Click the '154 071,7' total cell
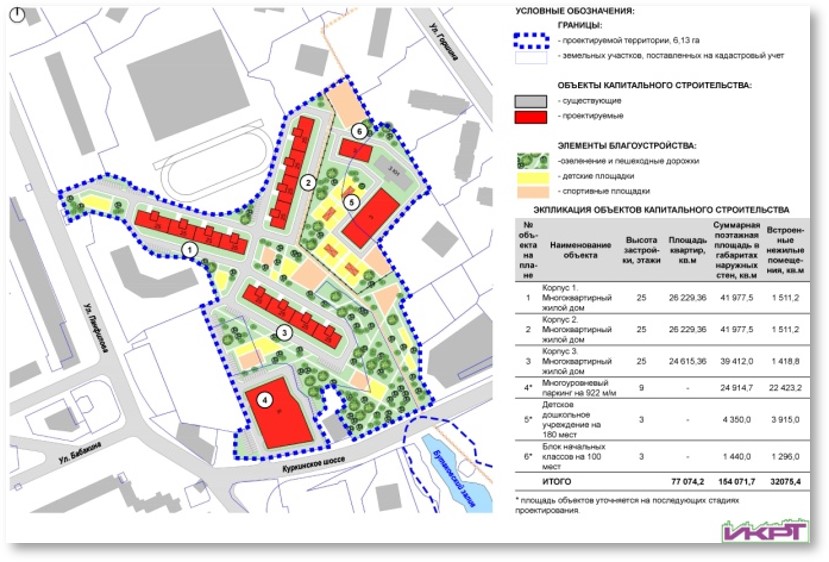The width and height of the screenshot is (829, 562). pos(736,482)
